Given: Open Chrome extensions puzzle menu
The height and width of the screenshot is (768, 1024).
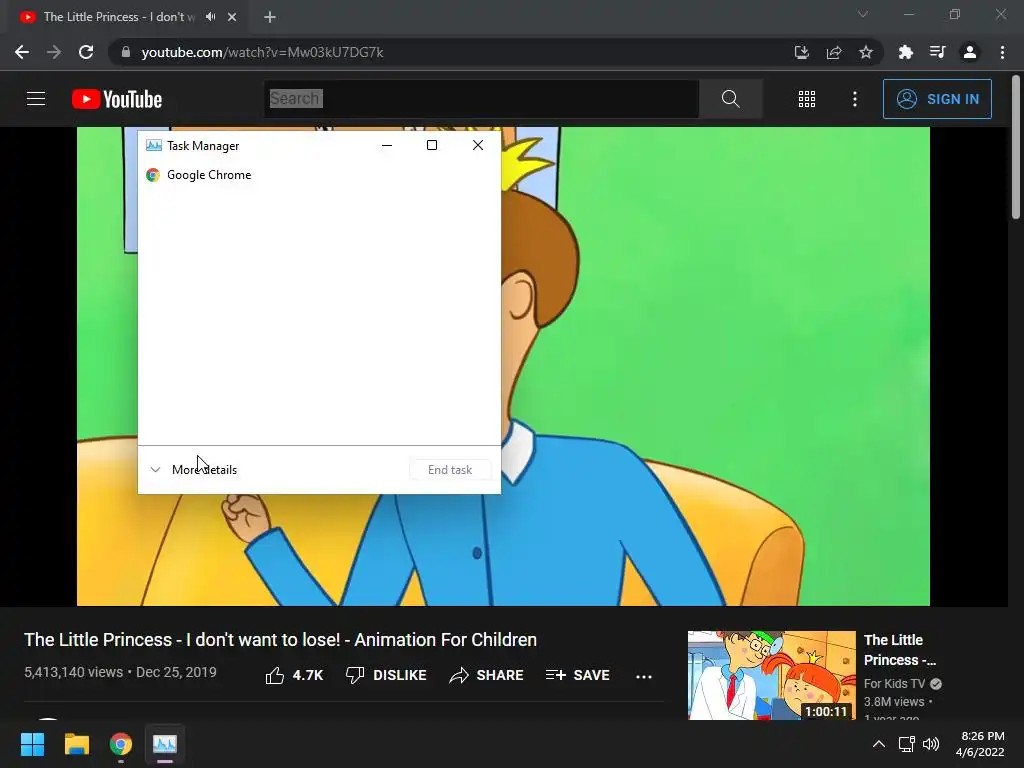Looking at the screenshot, I should (905, 52).
